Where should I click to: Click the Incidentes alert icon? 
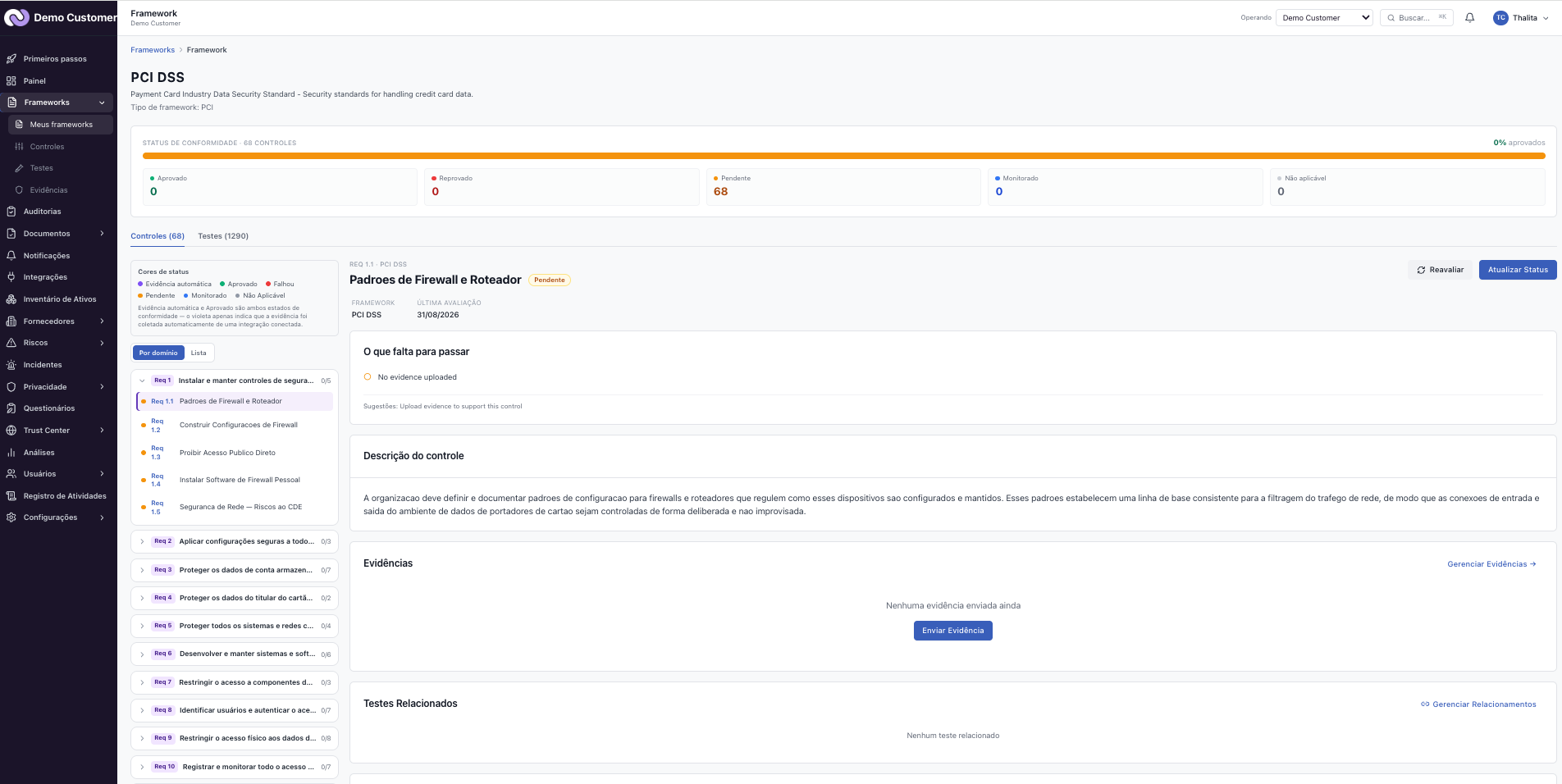point(11,365)
